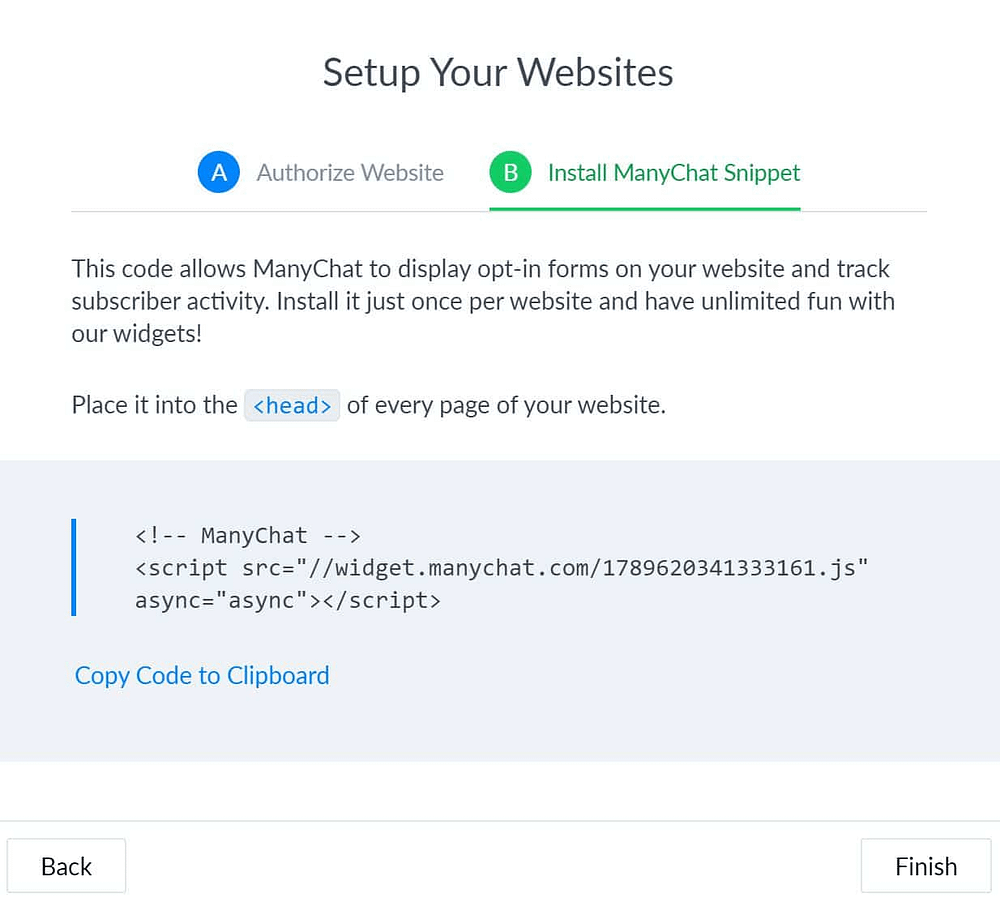Select the Install ManyChat Snippet tab label
The height and width of the screenshot is (903, 1000).
(x=674, y=173)
